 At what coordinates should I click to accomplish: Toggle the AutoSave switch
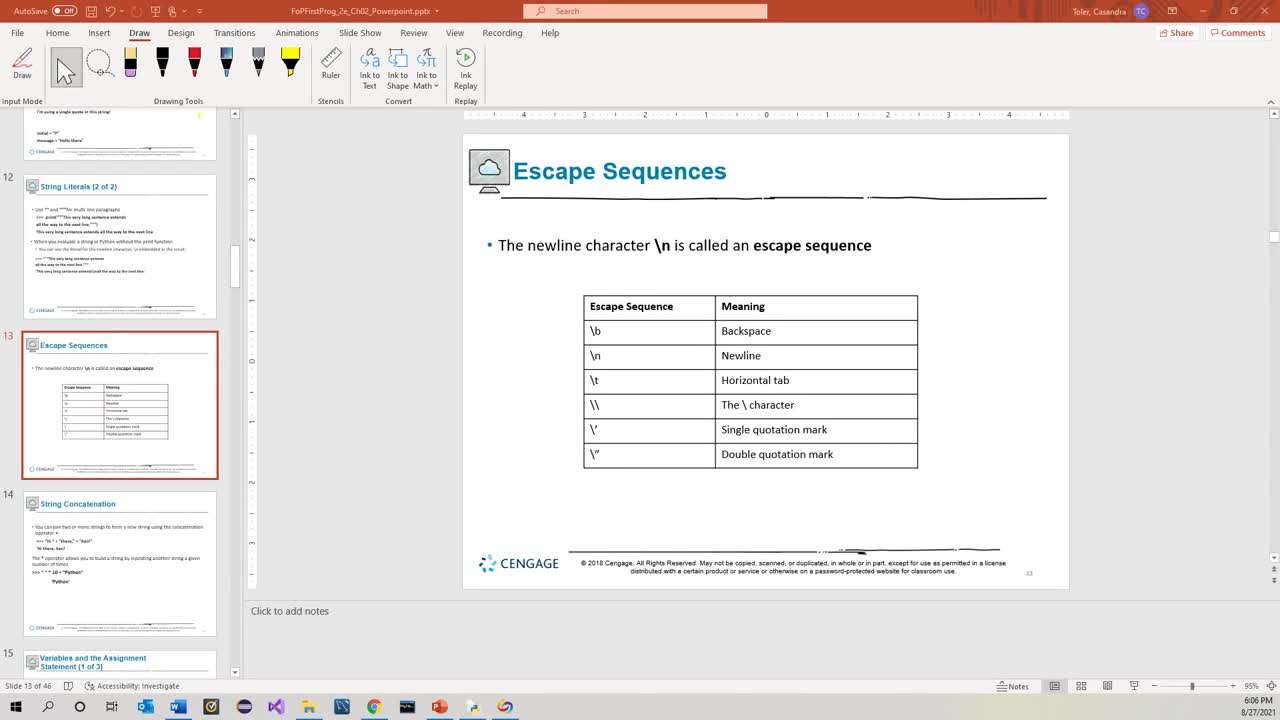64,11
